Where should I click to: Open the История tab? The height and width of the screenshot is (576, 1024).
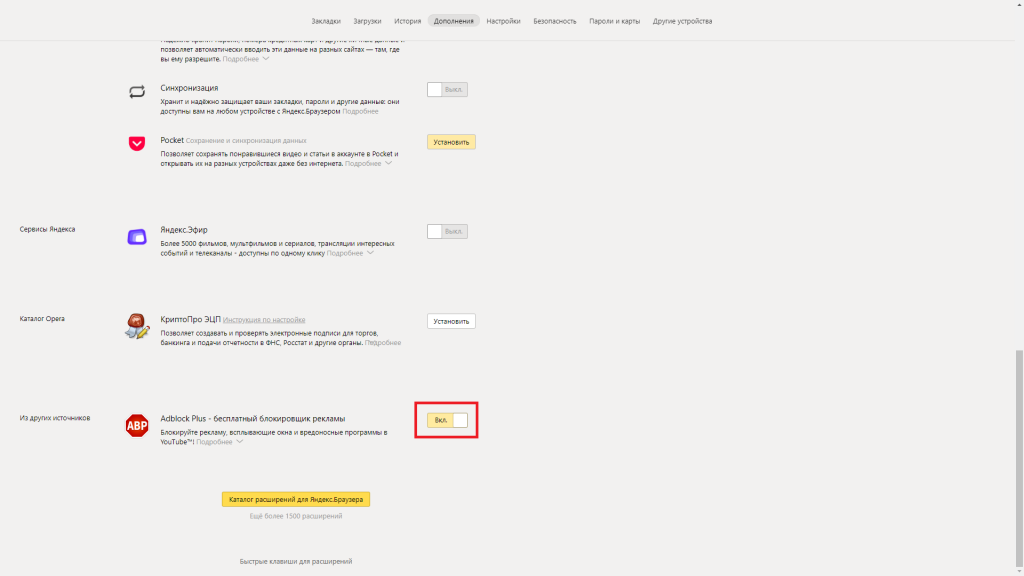[x=408, y=21]
